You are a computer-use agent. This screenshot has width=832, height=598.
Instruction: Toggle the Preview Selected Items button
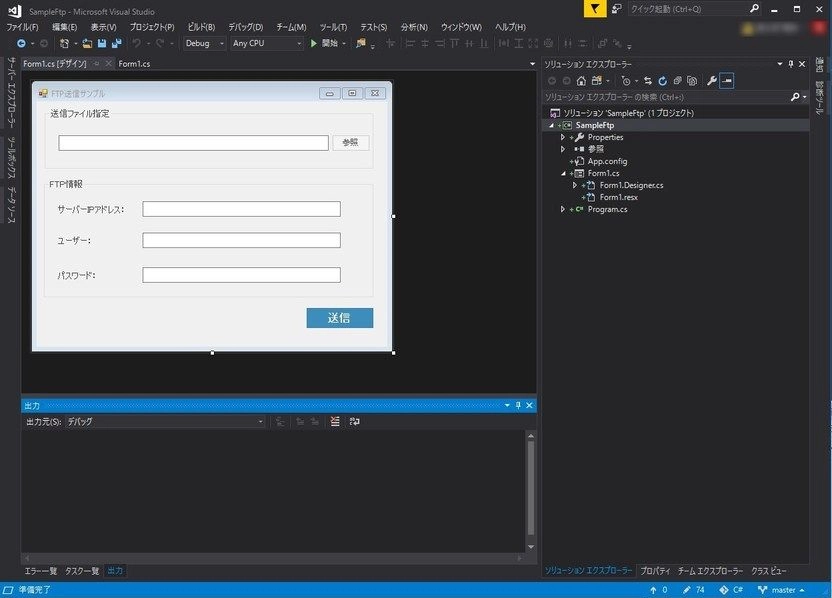tap(727, 81)
